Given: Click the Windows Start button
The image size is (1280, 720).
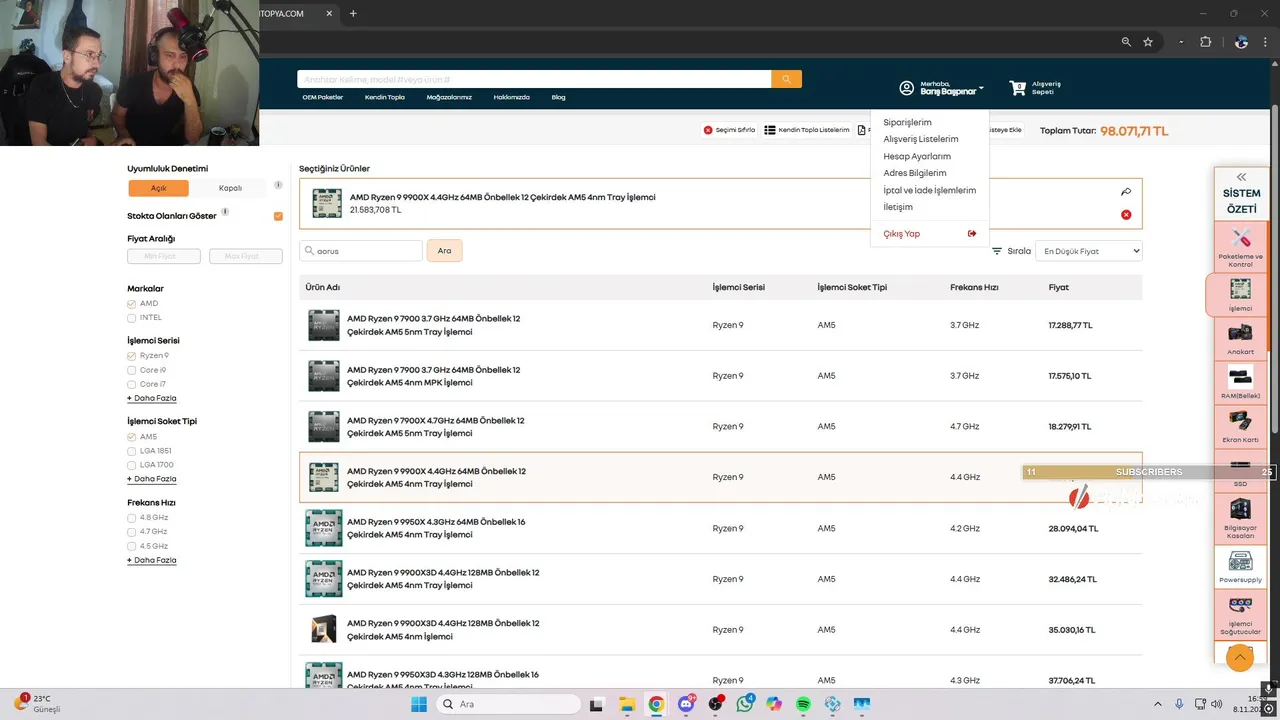Looking at the screenshot, I should (x=419, y=704).
